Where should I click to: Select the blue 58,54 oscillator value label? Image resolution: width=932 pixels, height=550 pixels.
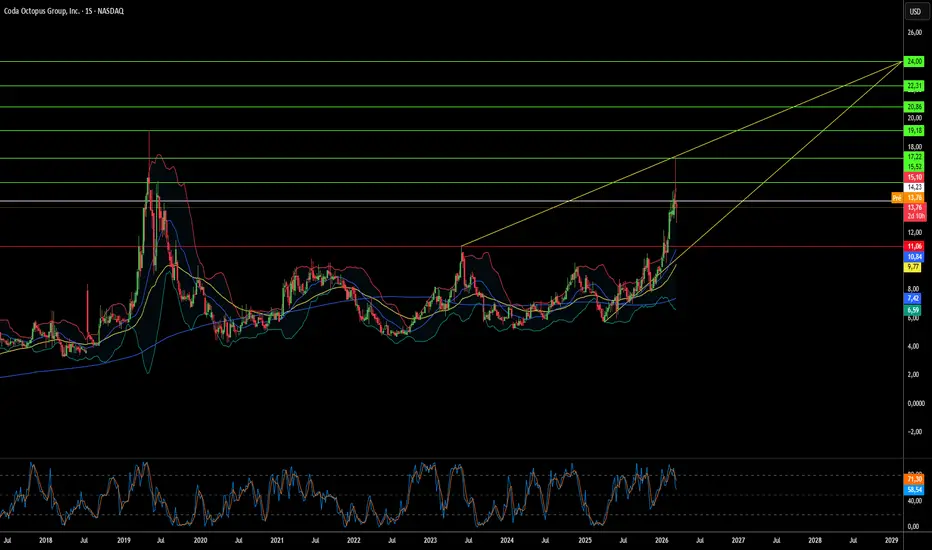point(914,490)
